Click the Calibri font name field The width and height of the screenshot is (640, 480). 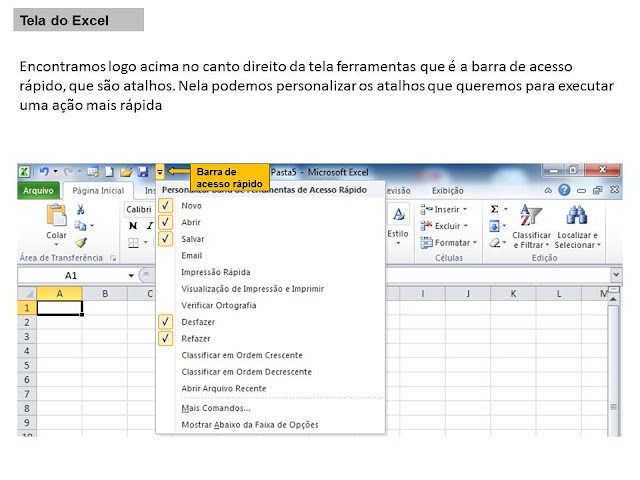tap(139, 209)
